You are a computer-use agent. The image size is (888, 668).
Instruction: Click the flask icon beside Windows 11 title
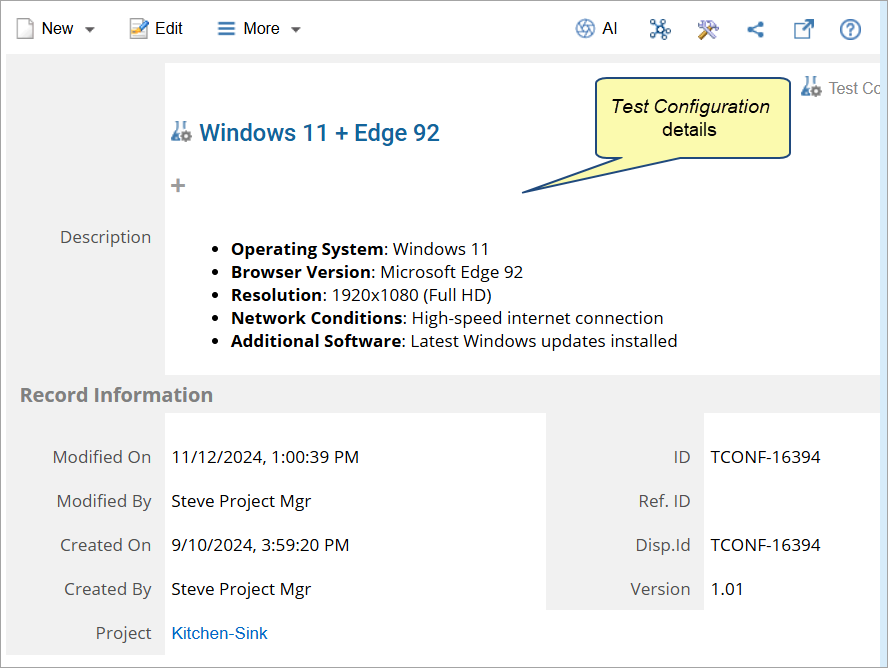click(181, 132)
